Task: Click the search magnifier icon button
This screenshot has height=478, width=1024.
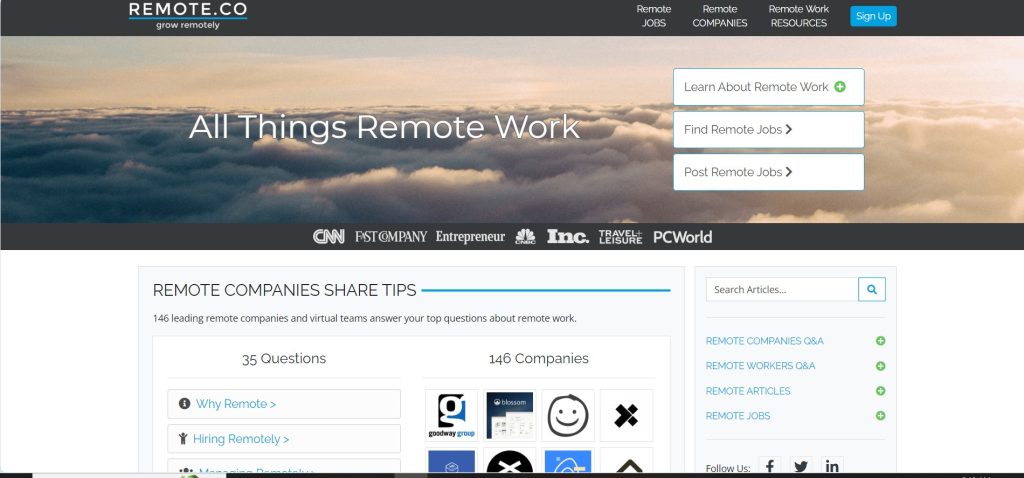Action: 871,289
